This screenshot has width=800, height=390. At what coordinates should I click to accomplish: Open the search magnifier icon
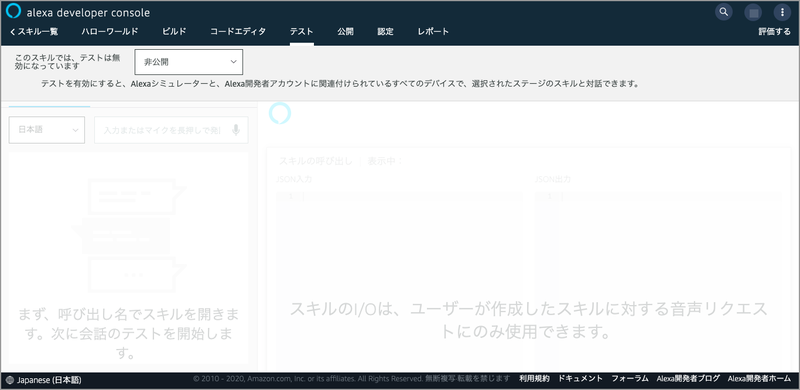[x=723, y=12]
